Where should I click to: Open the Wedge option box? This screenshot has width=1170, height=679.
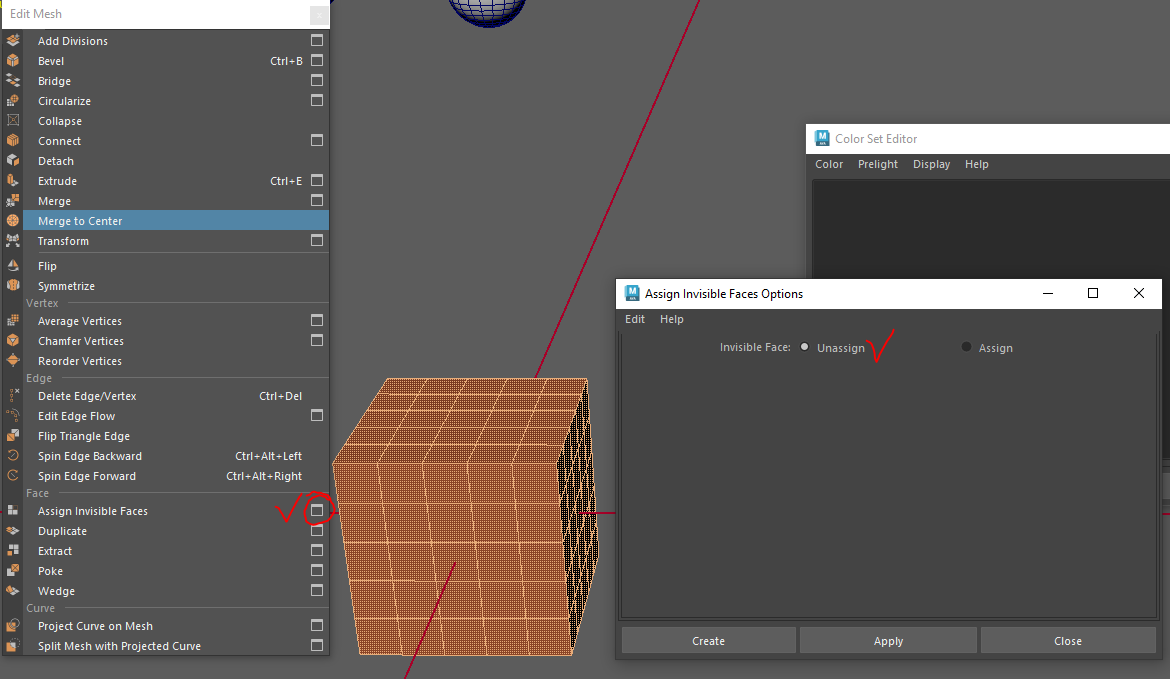(317, 591)
